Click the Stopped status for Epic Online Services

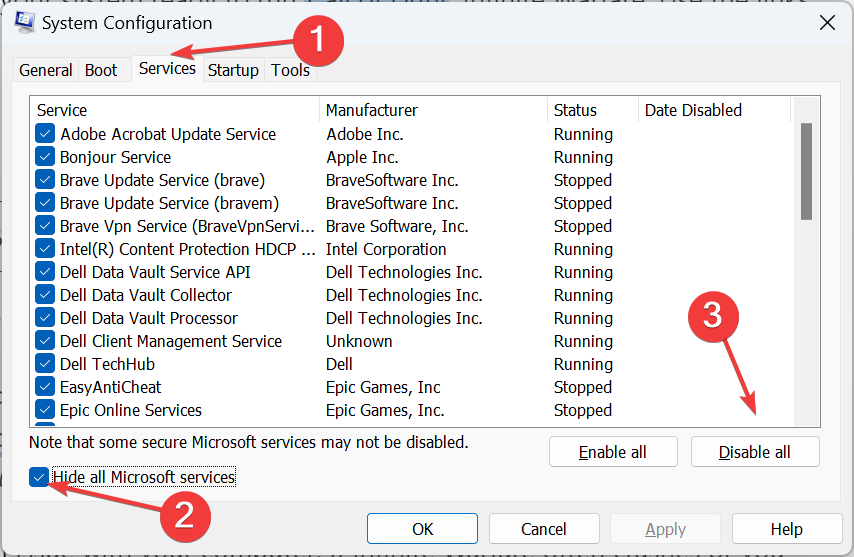583,410
